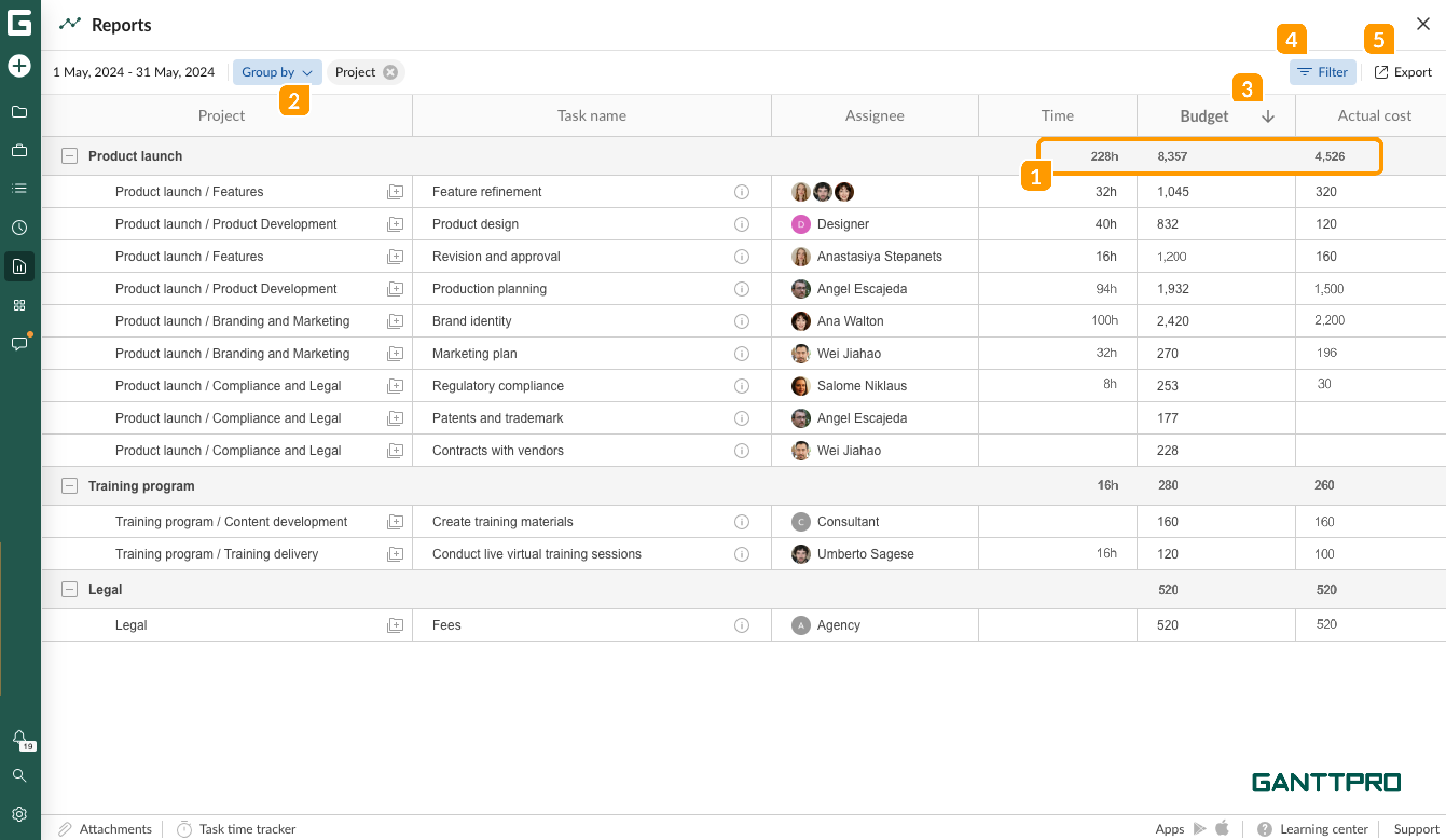Click the Filter button
1446x840 pixels.
tap(1322, 72)
